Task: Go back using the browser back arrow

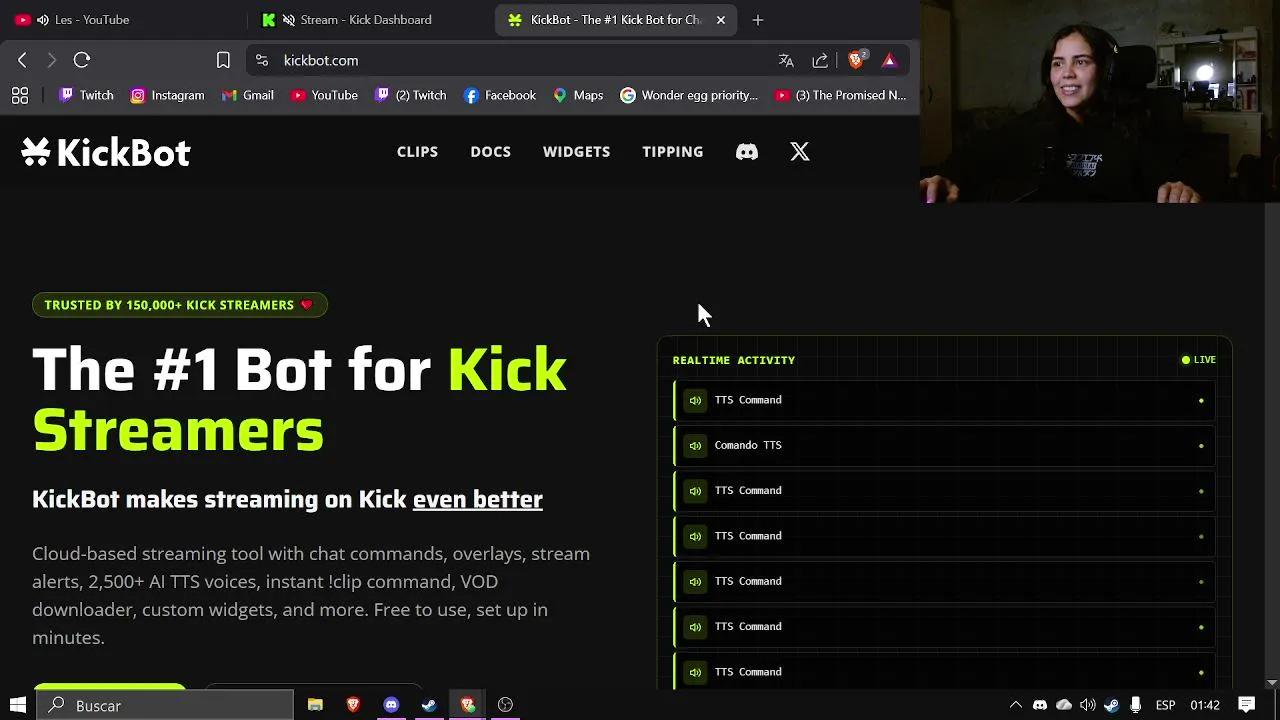Action: [x=22, y=60]
